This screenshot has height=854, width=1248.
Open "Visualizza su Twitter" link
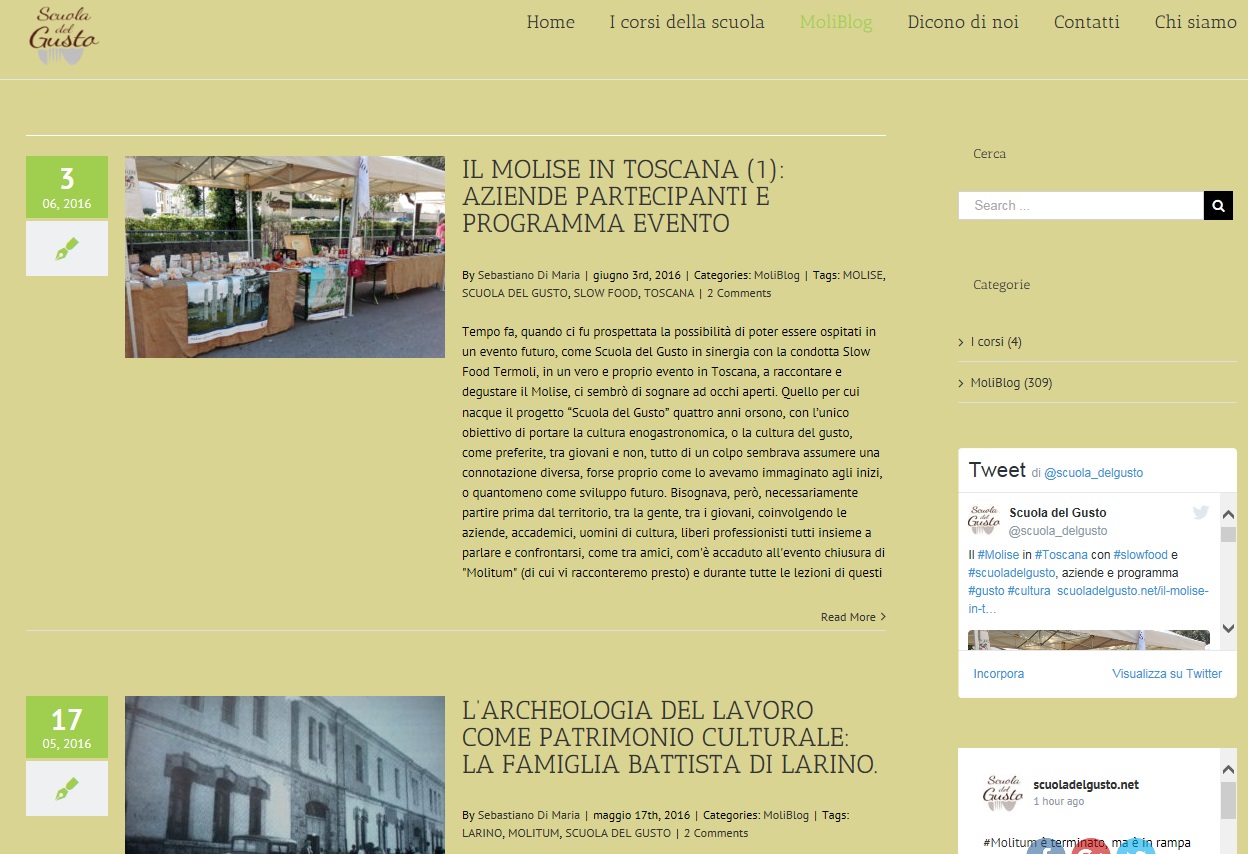click(x=1167, y=673)
